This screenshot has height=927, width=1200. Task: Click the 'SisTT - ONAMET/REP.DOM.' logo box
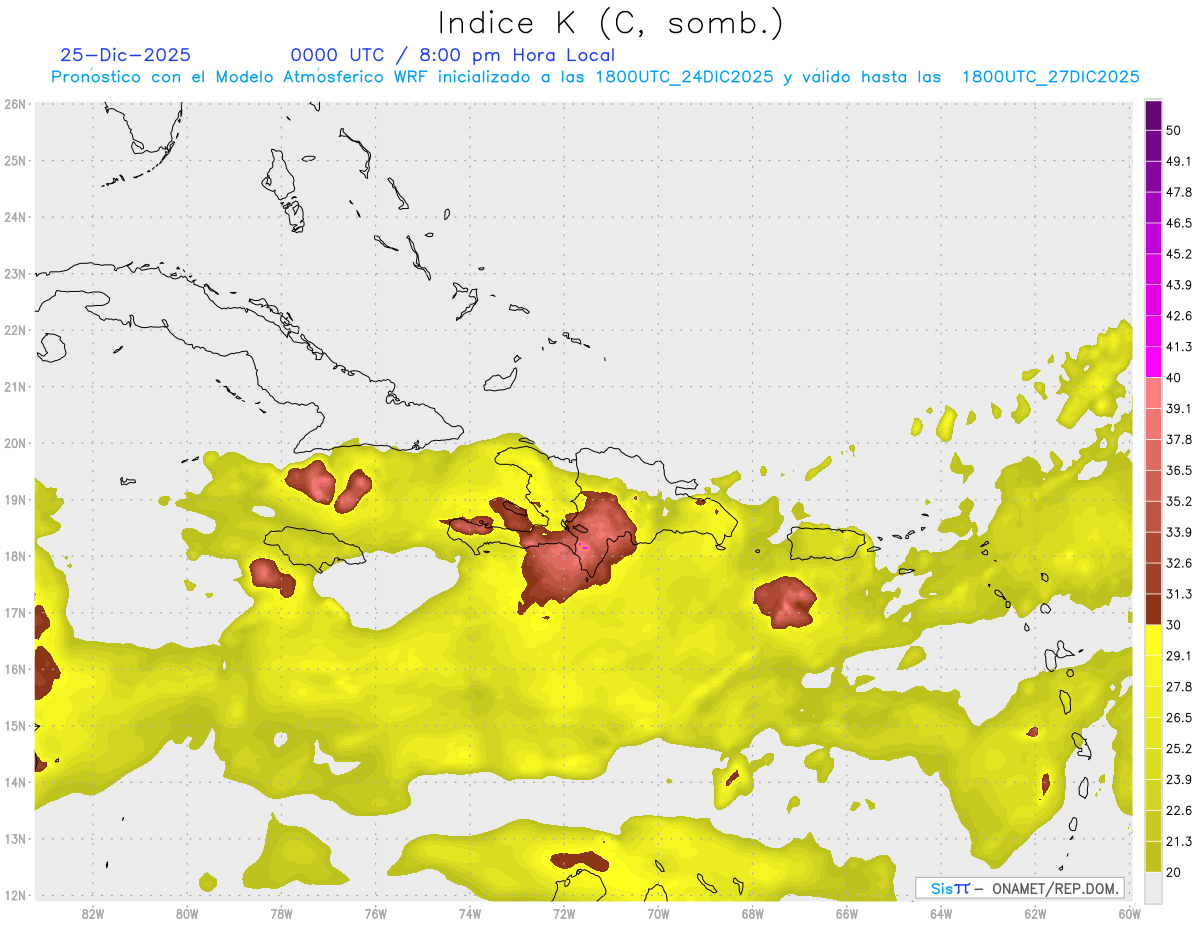pos(1020,888)
